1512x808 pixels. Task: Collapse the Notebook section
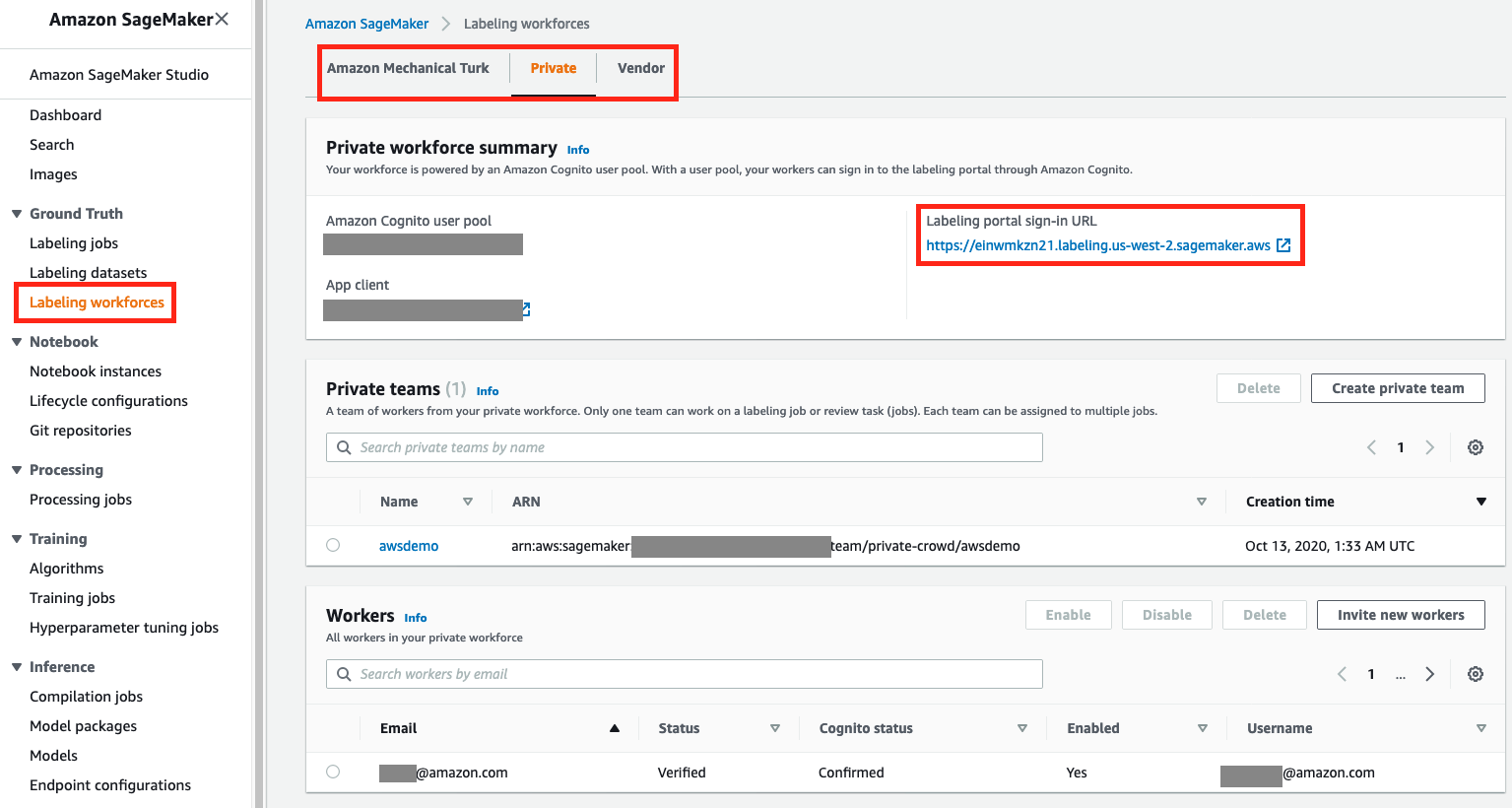point(17,342)
